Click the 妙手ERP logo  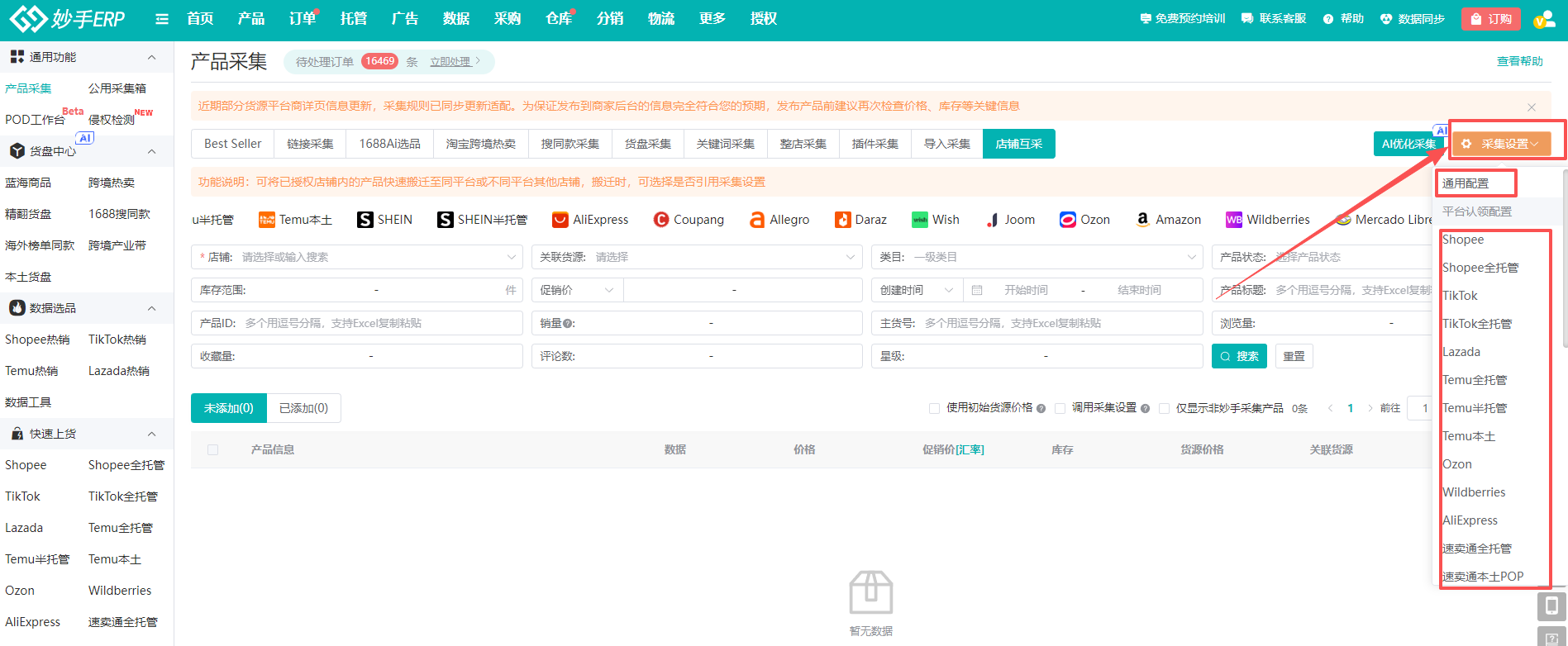click(68, 18)
